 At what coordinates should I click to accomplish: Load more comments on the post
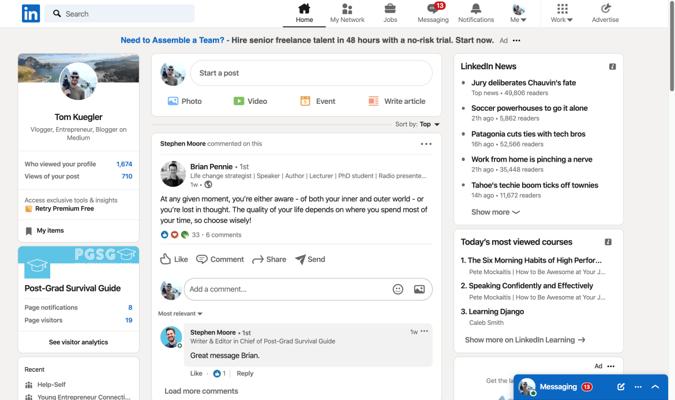point(201,391)
